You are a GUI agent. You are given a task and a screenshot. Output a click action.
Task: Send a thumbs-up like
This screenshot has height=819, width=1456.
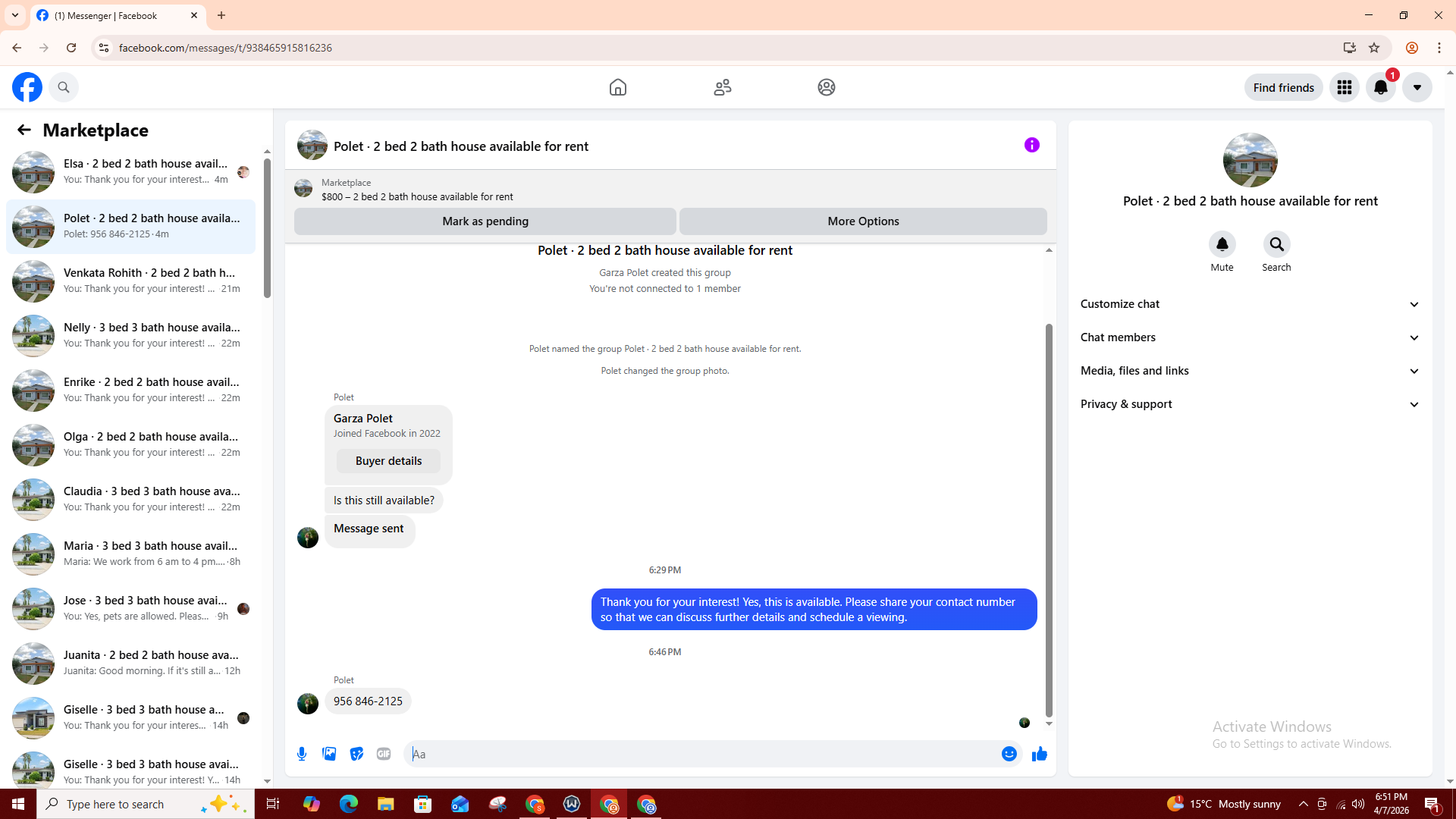pos(1039,754)
